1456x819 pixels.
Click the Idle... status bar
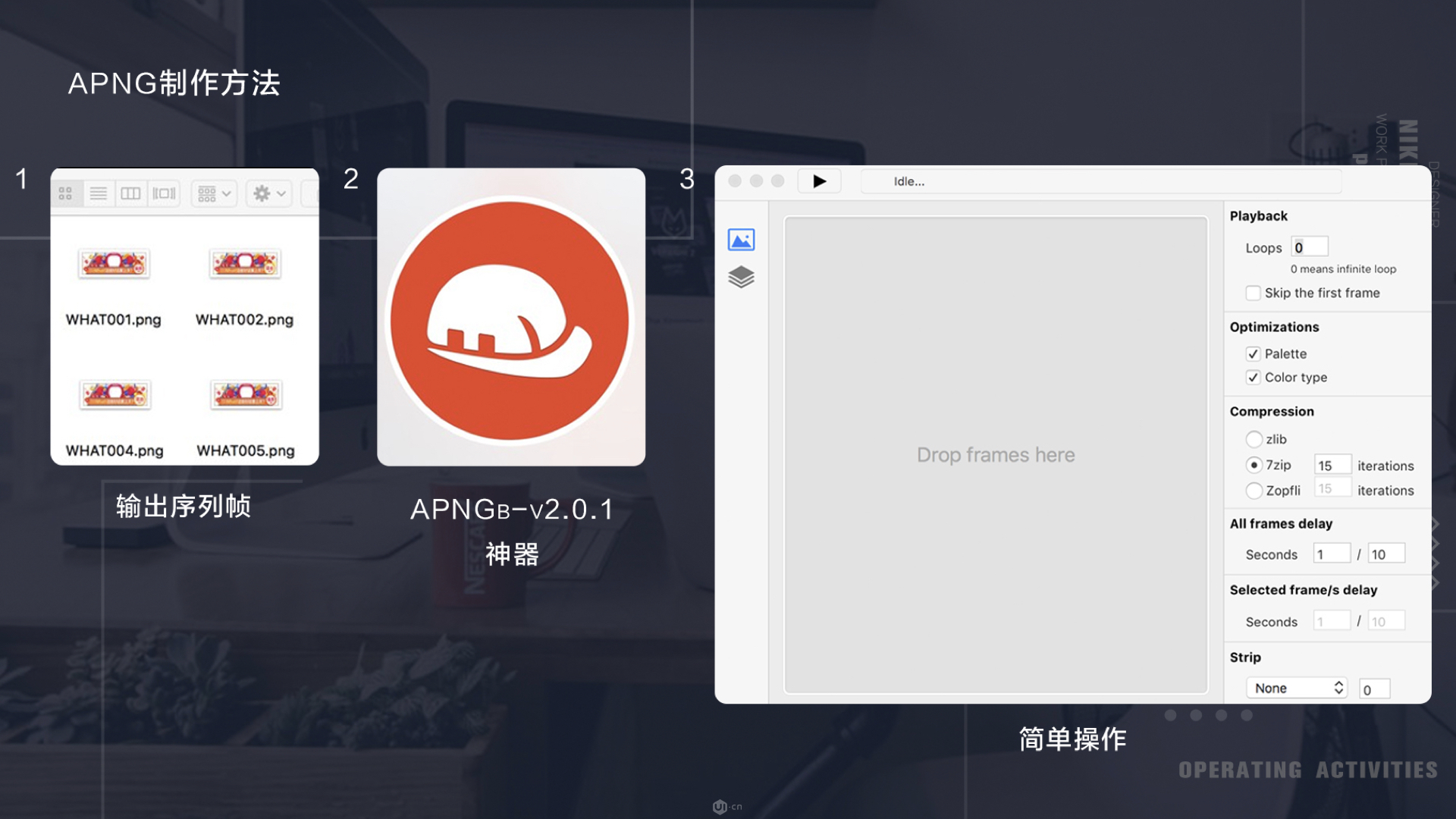(1101, 181)
